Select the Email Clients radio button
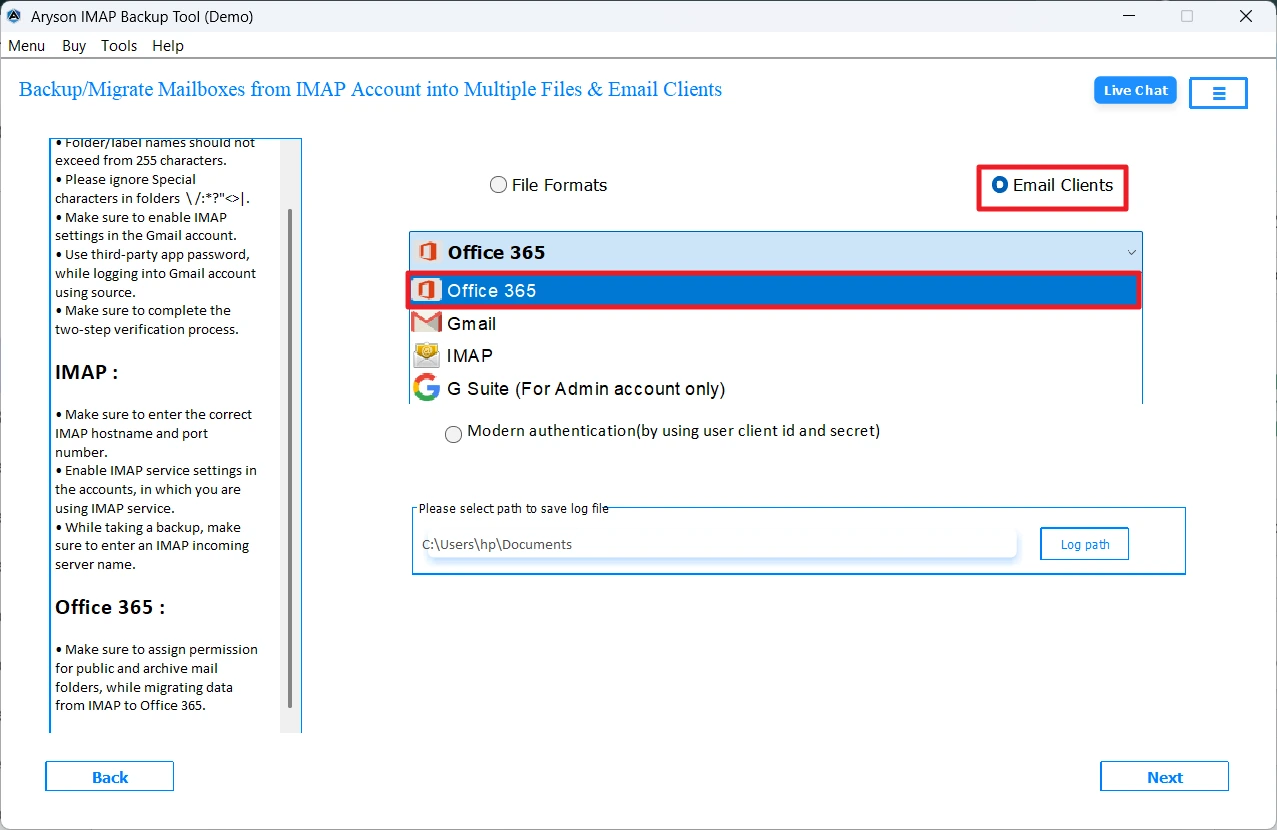1277x830 pixels. coord(999,185)
